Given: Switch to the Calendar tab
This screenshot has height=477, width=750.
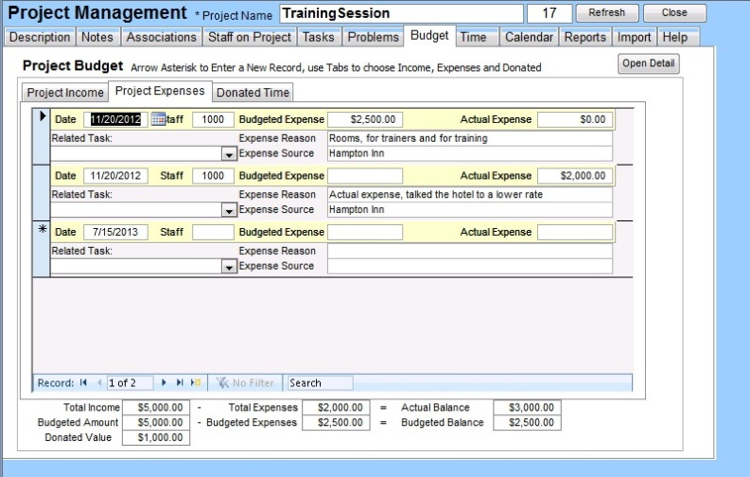Looking at the screenshot, I should click(x=528, y=37).
